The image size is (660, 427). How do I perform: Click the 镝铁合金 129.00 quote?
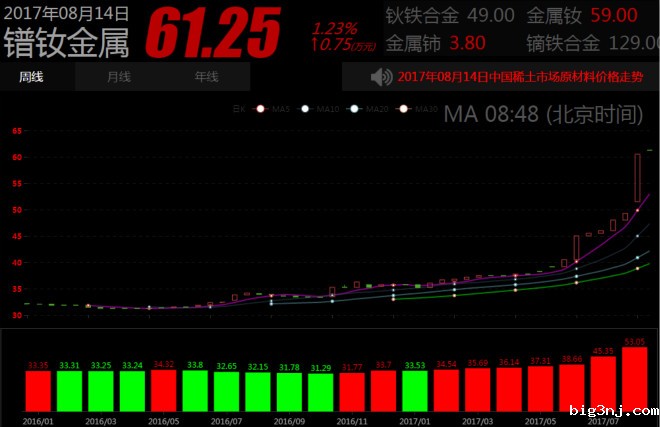click(589, 43)
